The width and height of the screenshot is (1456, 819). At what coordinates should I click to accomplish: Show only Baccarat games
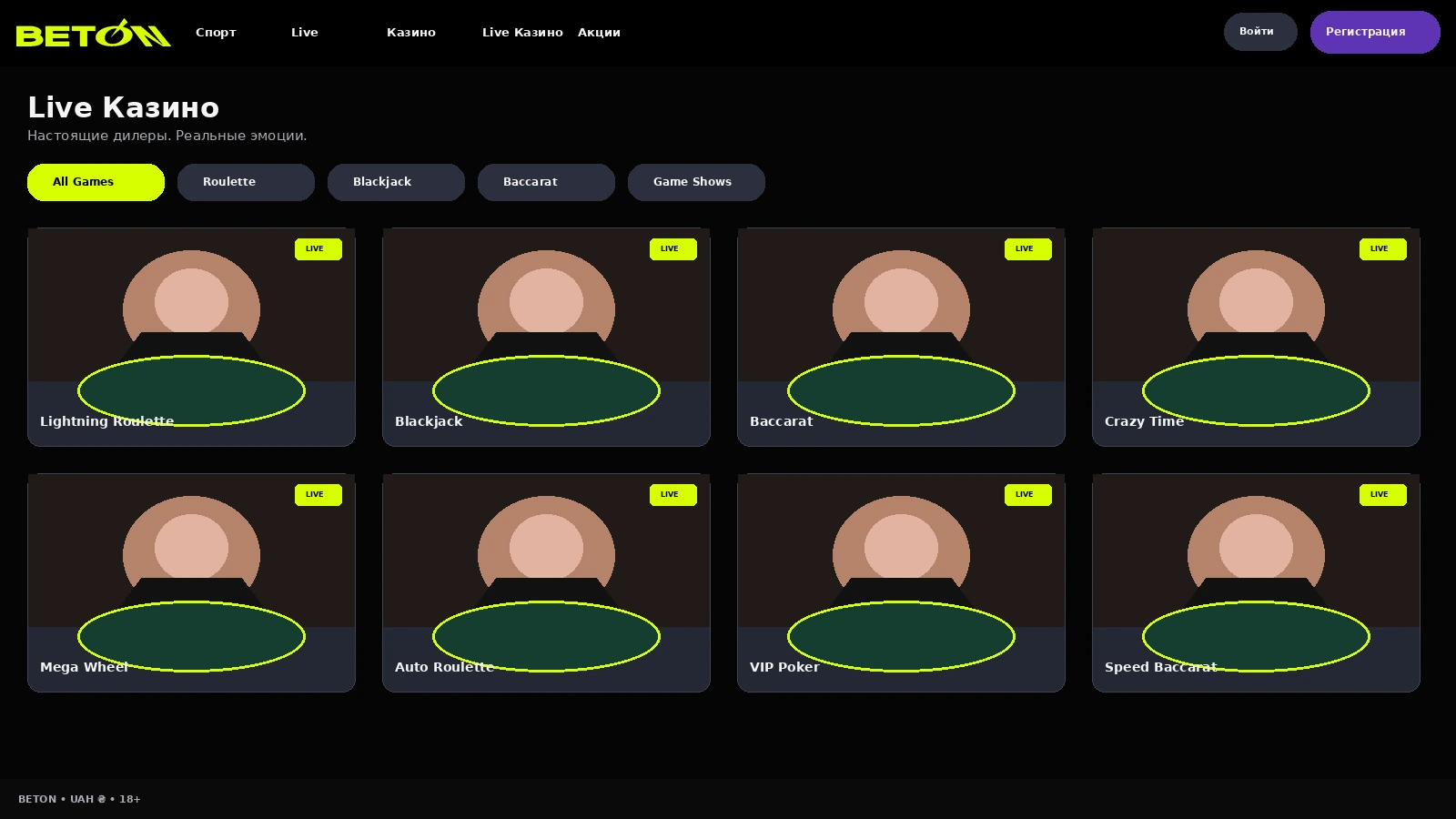pyautogui.click(x=546, y=182)
